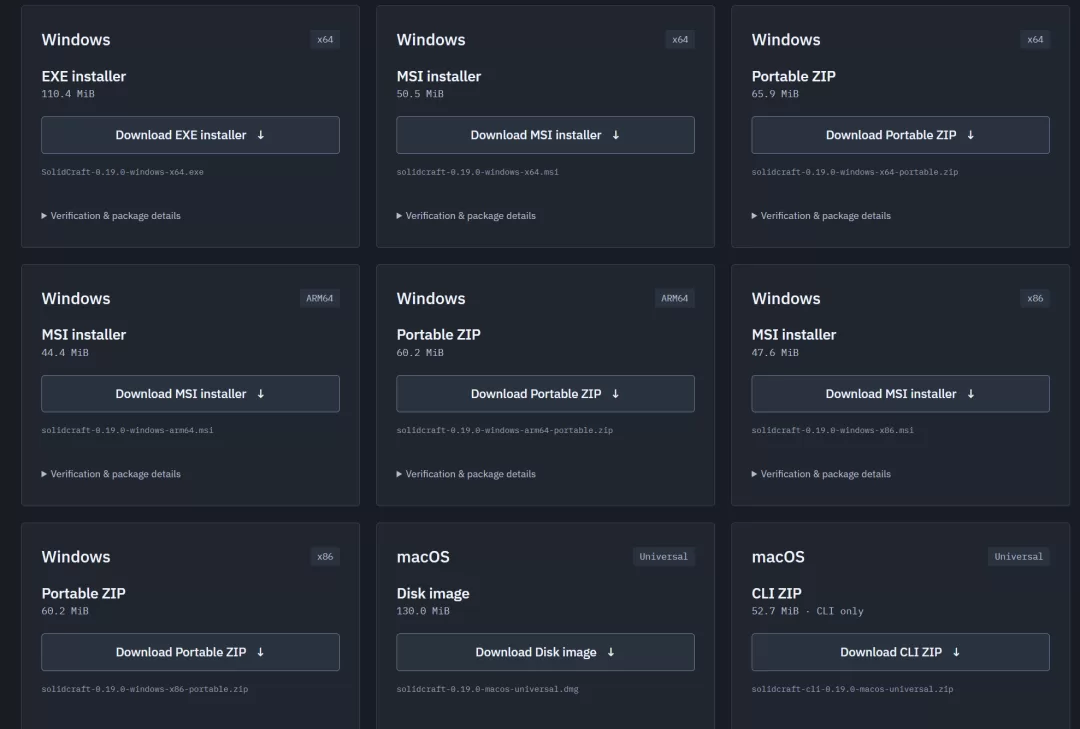
Task: Click the 65.9 MiB size text
Action: 776,94
